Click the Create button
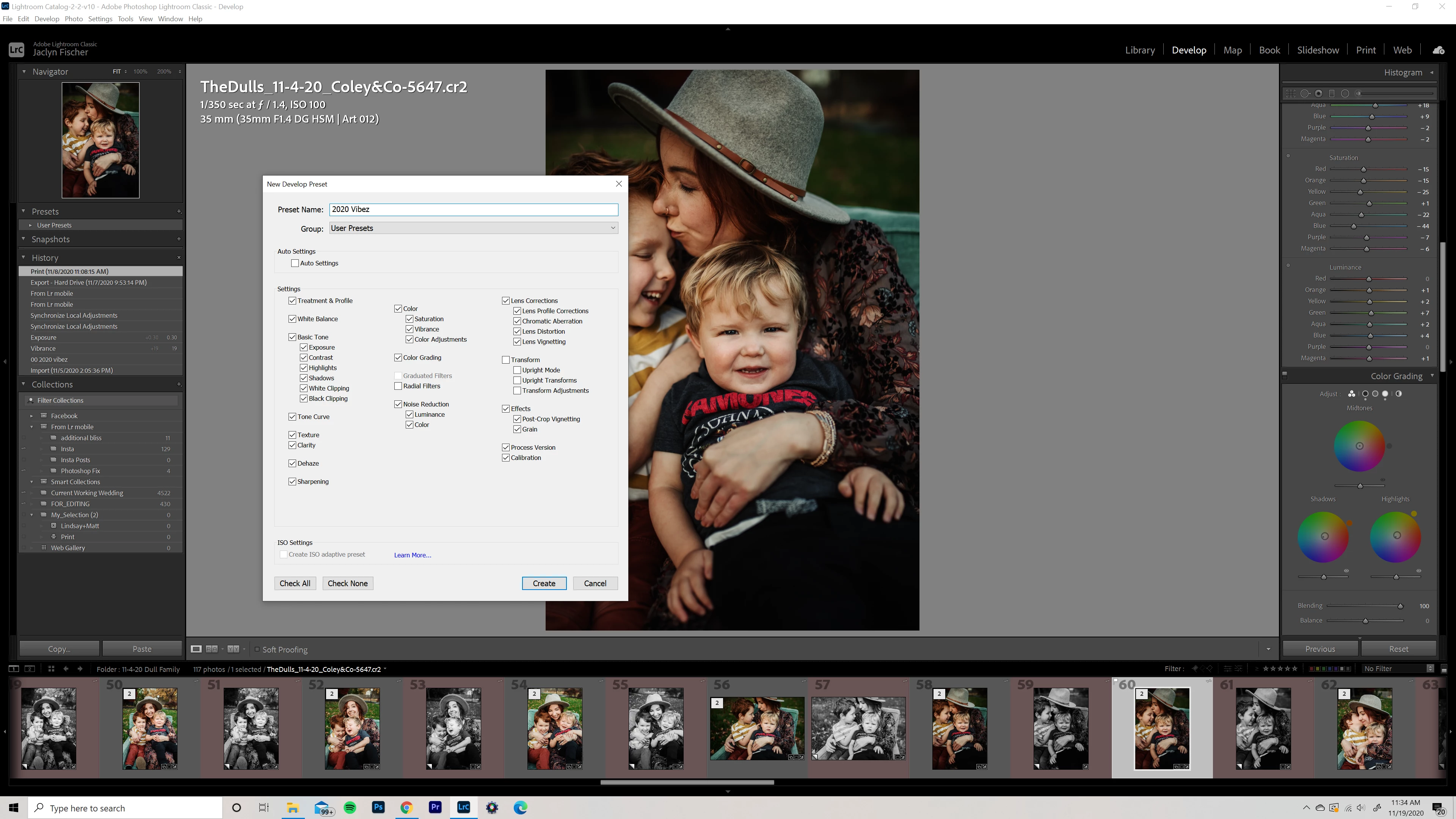 [x=544, y=583]
